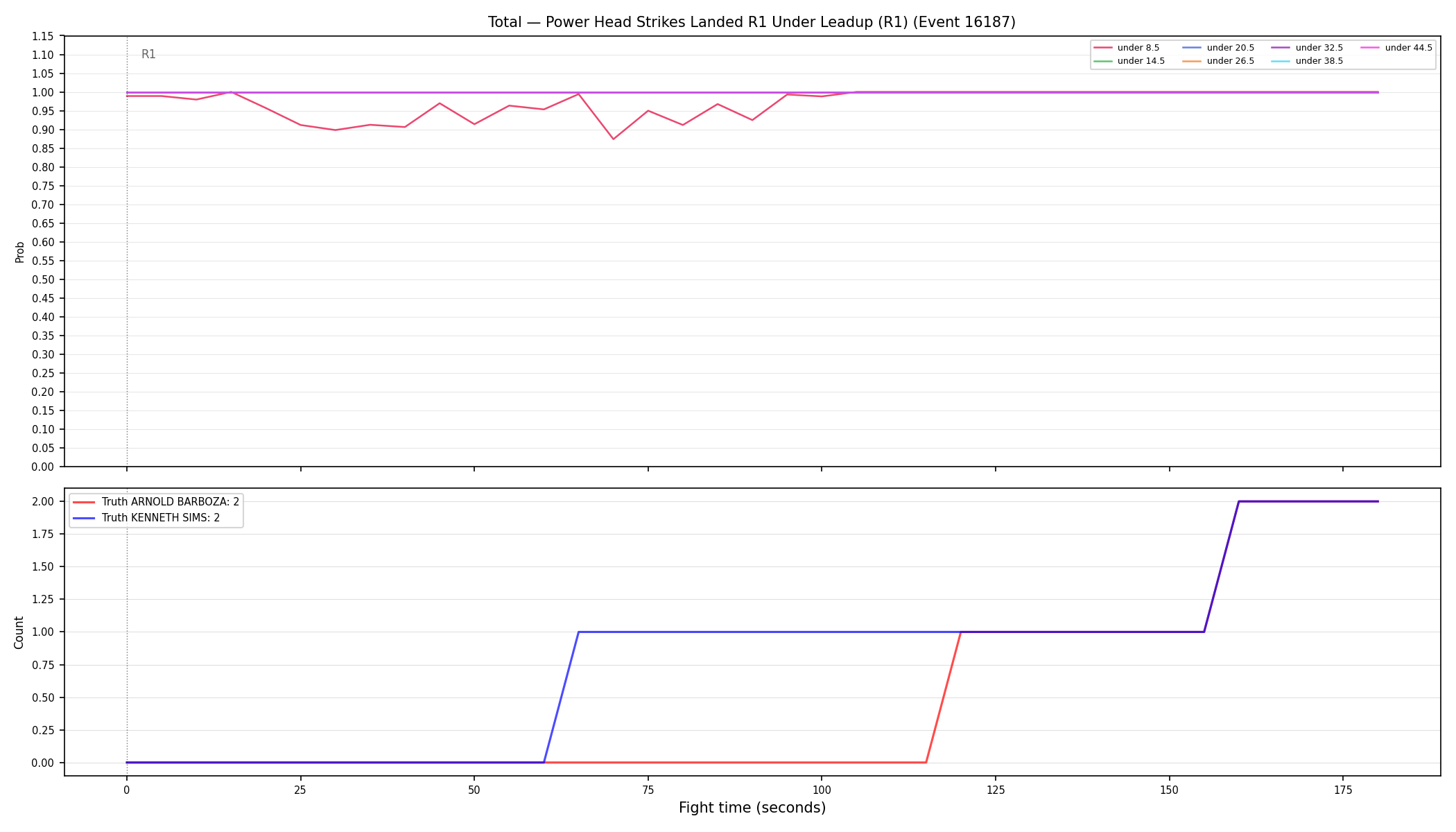Click the x-axis tick label '50'
The image size is (1456, 832).
click(474, 790)
